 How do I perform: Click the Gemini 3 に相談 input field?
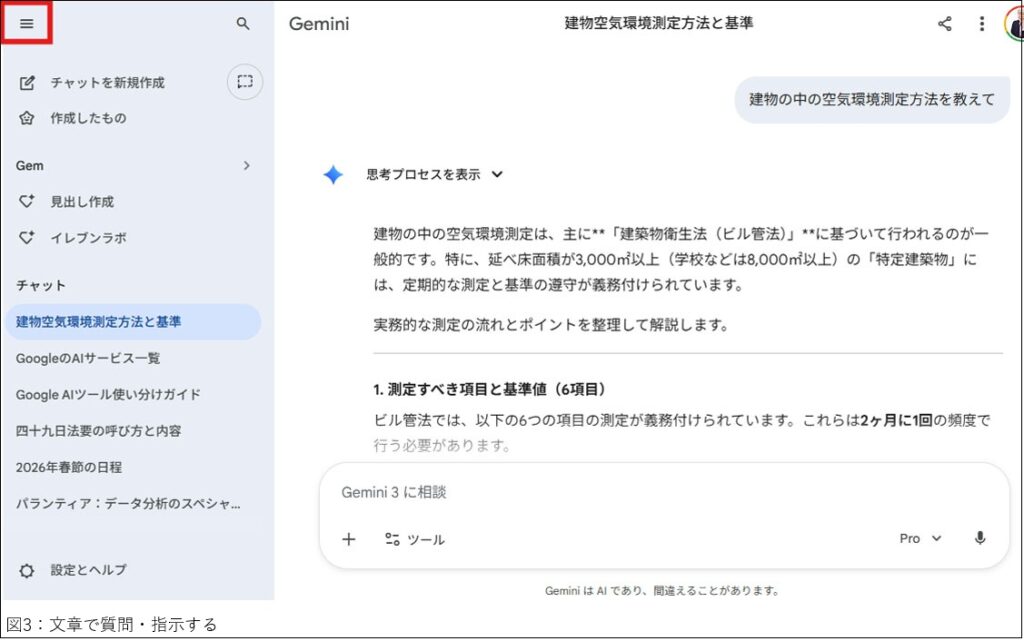coord(640,492)
